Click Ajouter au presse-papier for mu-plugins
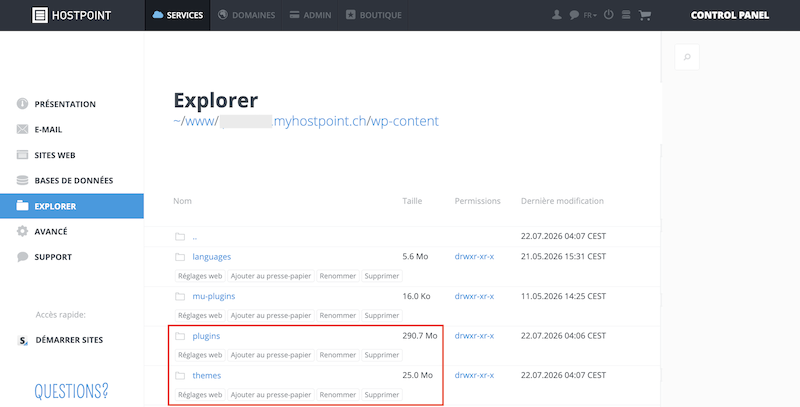Image resolution: width=800 pixels, height=407 pixels. (270, 316)
